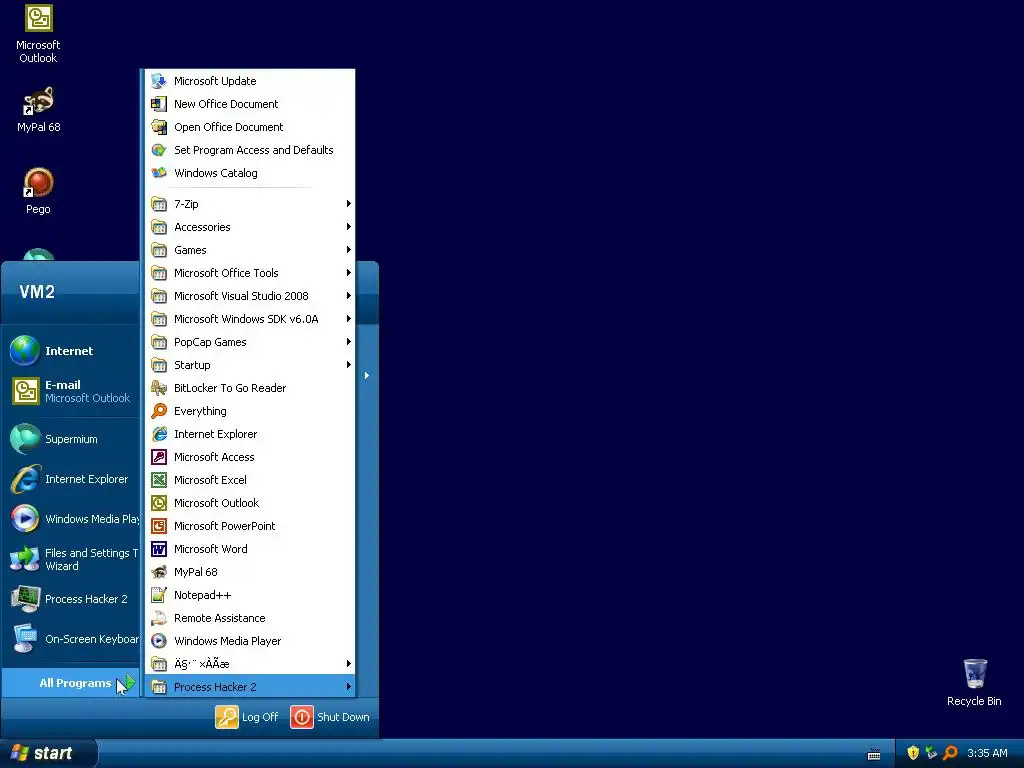The image size is (1024, 768).
Task: Select the Microsoft Outlook desktop shortcut
Action: (x=38, y=34)
